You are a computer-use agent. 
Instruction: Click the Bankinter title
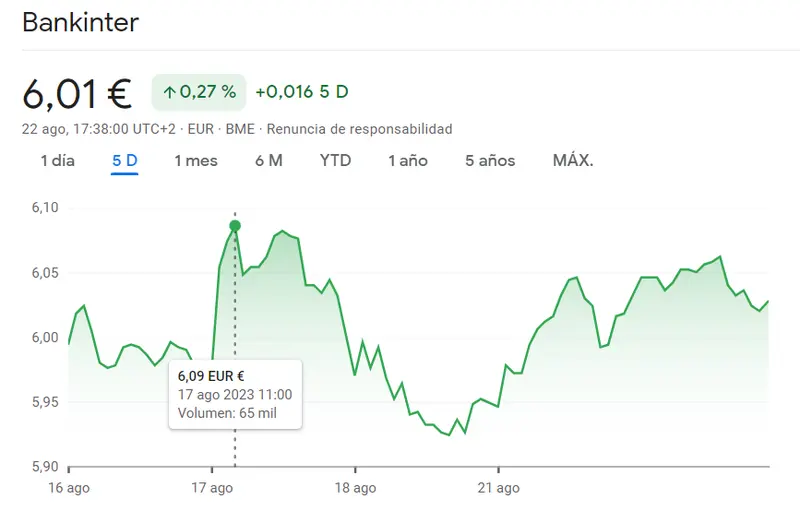(x=81, y=22)
